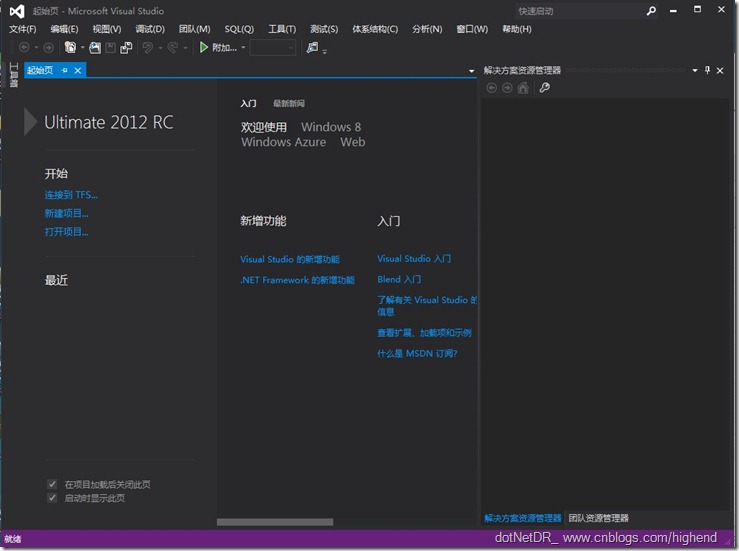Click the 打开项目... link
This screenshot has height=551, width=739.
tap(66, 231)
